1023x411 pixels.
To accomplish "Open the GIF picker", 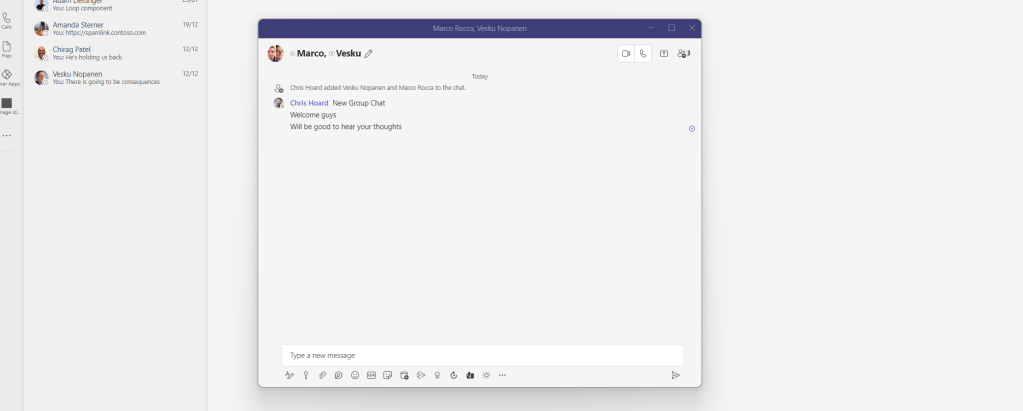I will point(371,375).
